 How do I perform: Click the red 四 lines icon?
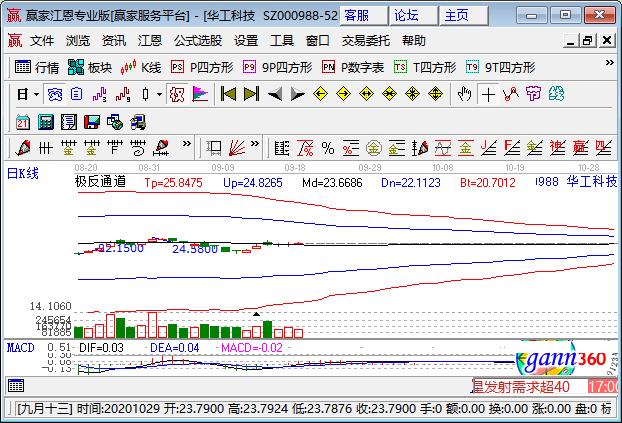(603, 148)
